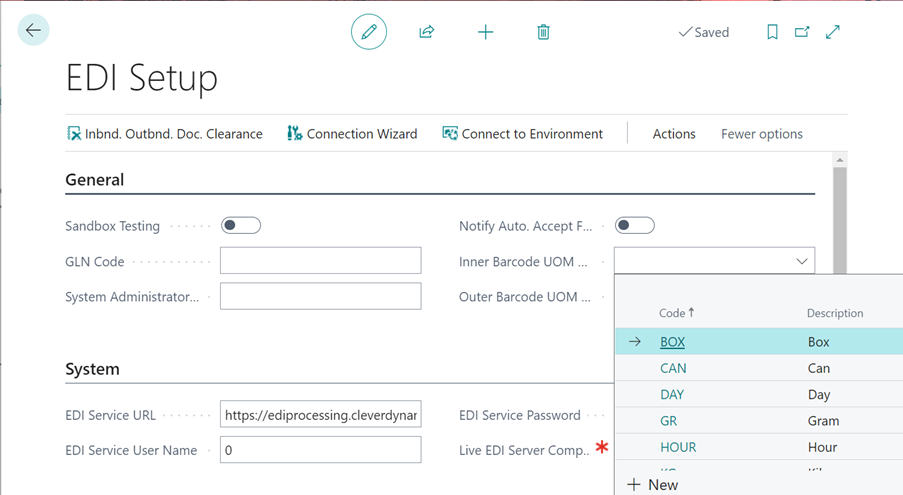903x495 pixels.
Task: Select the GR unit of measure
Action: [668, 421]
